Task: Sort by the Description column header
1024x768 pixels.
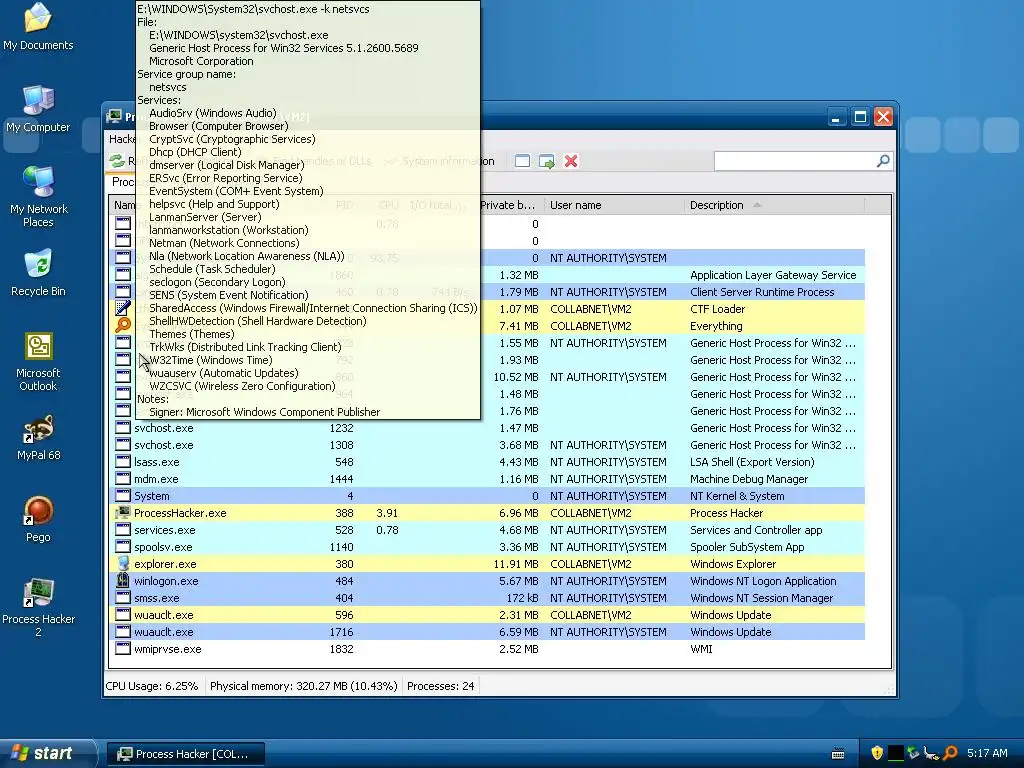Action: 775,205
